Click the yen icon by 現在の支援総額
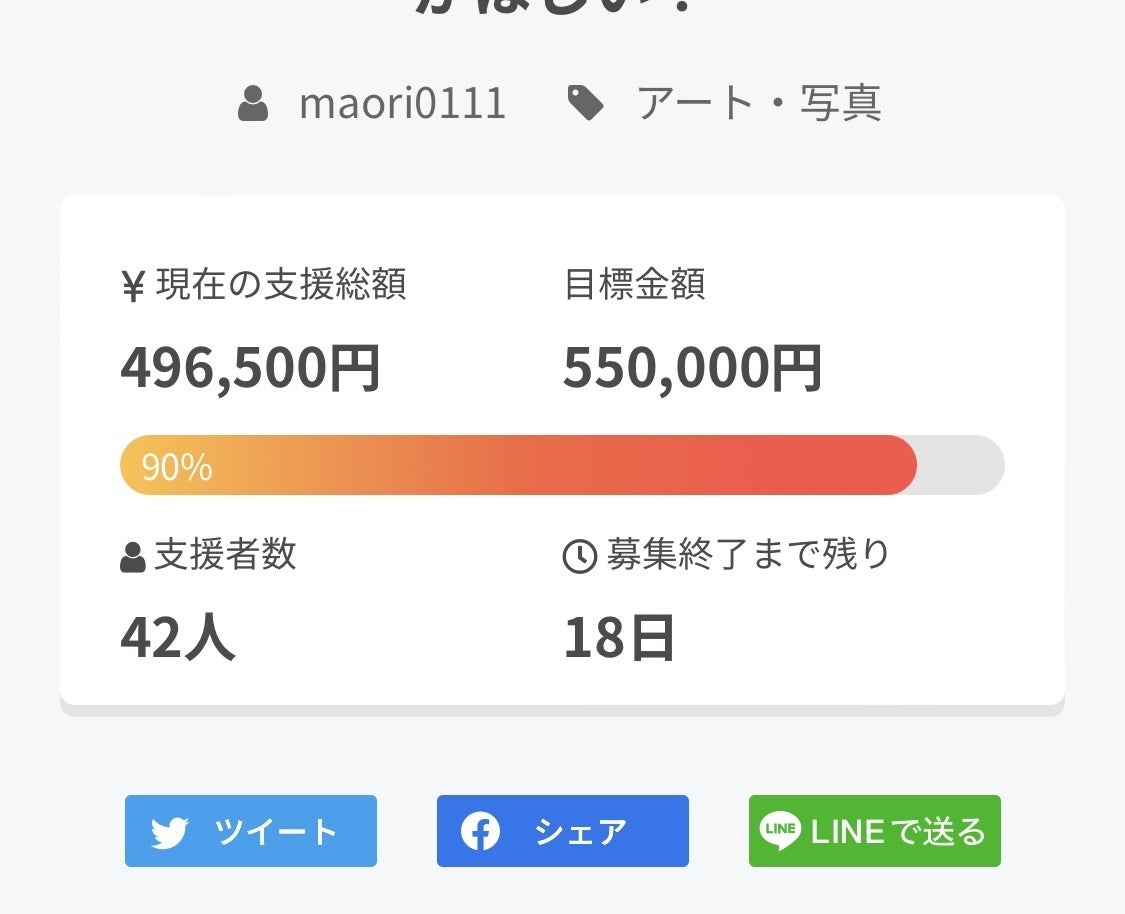Screen dimensions: 1125x914 tap(134, 286)
